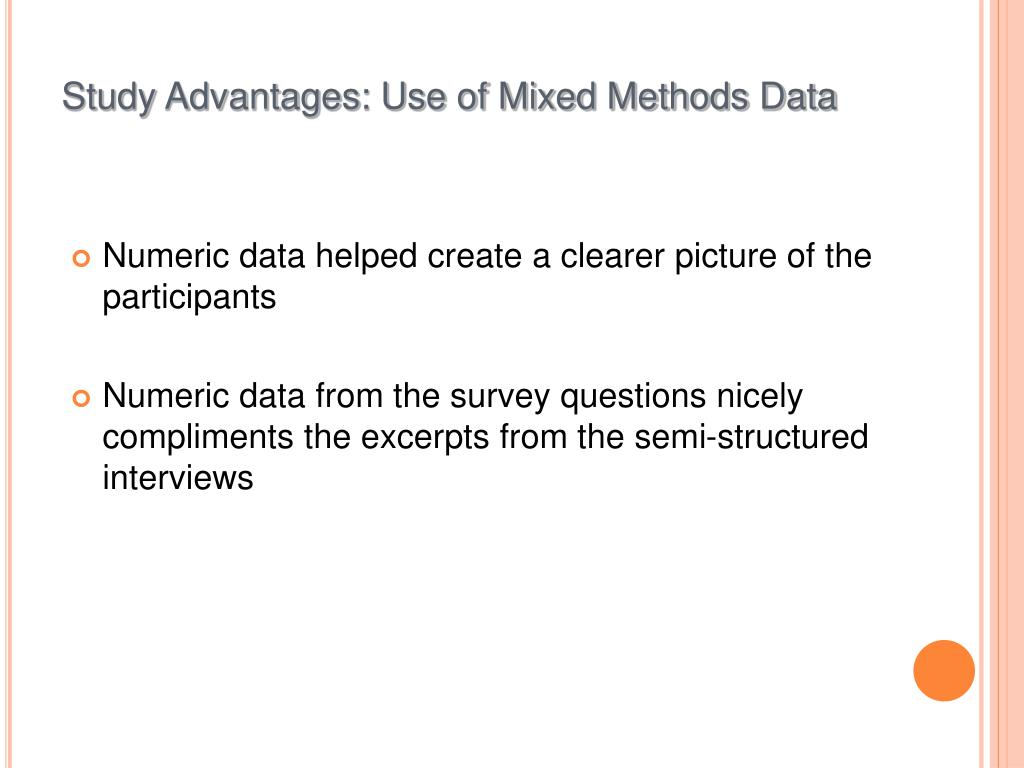Click the word 'compliments' in second bullet

coord(198,438)
